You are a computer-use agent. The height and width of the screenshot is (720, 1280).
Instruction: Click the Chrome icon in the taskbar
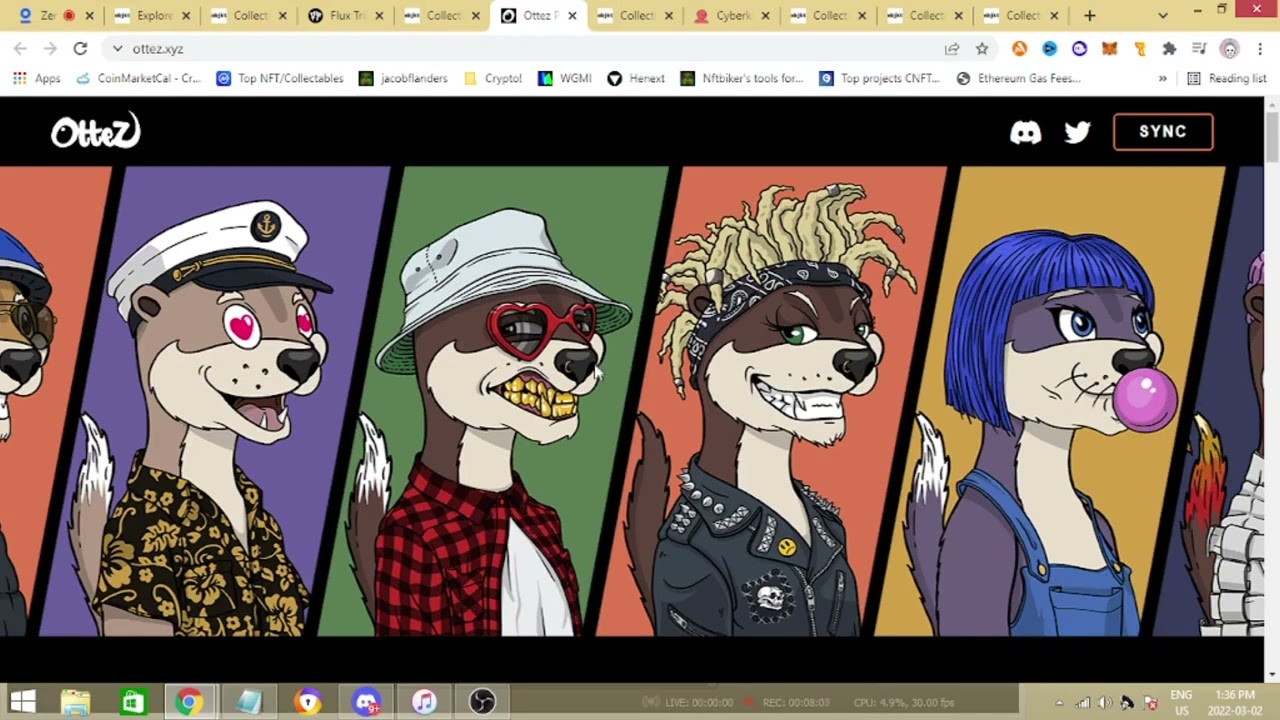[189, 702]
